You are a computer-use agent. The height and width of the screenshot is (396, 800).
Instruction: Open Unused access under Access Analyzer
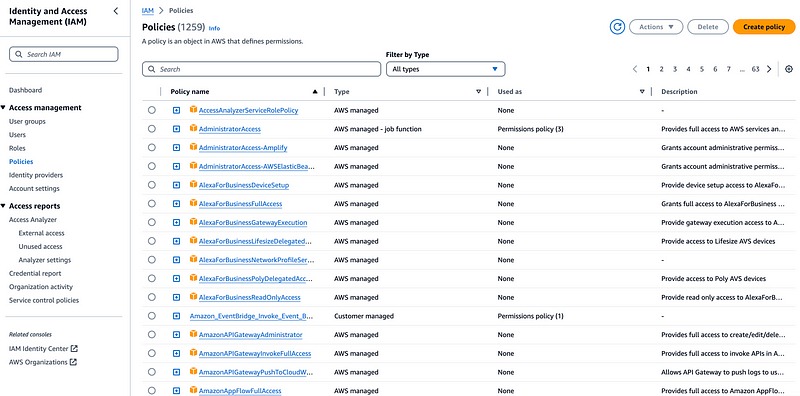(40, 246)
